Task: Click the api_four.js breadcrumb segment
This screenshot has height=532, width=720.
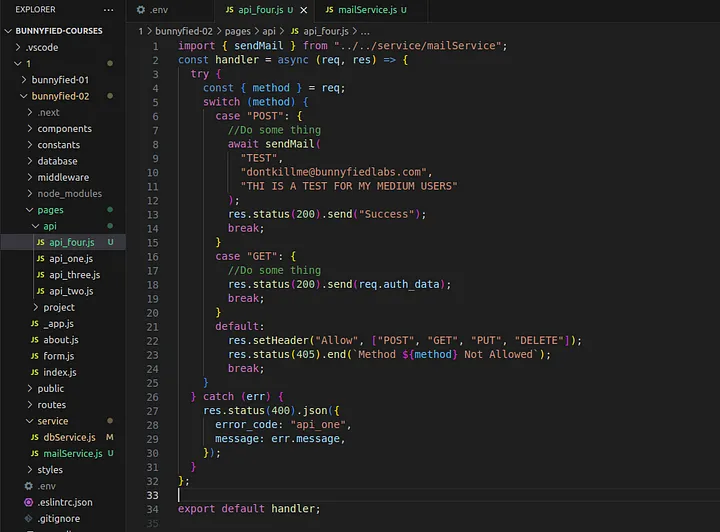Action: tap(326, 31)
